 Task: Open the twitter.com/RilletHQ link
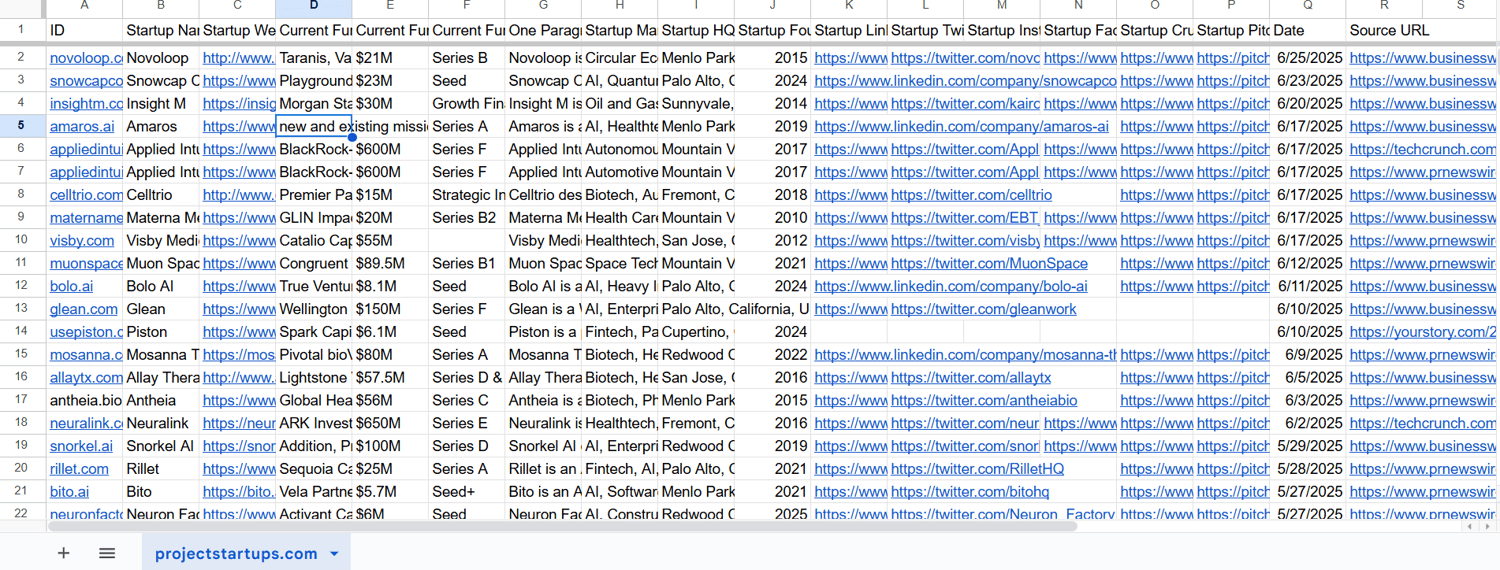977,469
